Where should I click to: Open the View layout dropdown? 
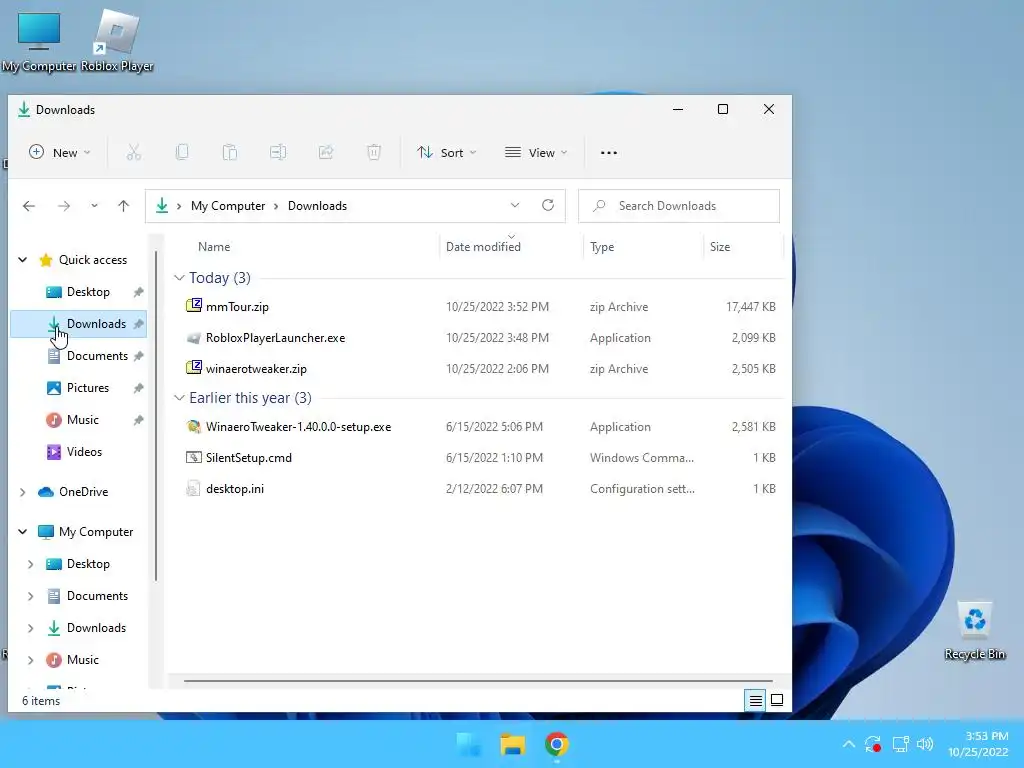pos(536,152)
